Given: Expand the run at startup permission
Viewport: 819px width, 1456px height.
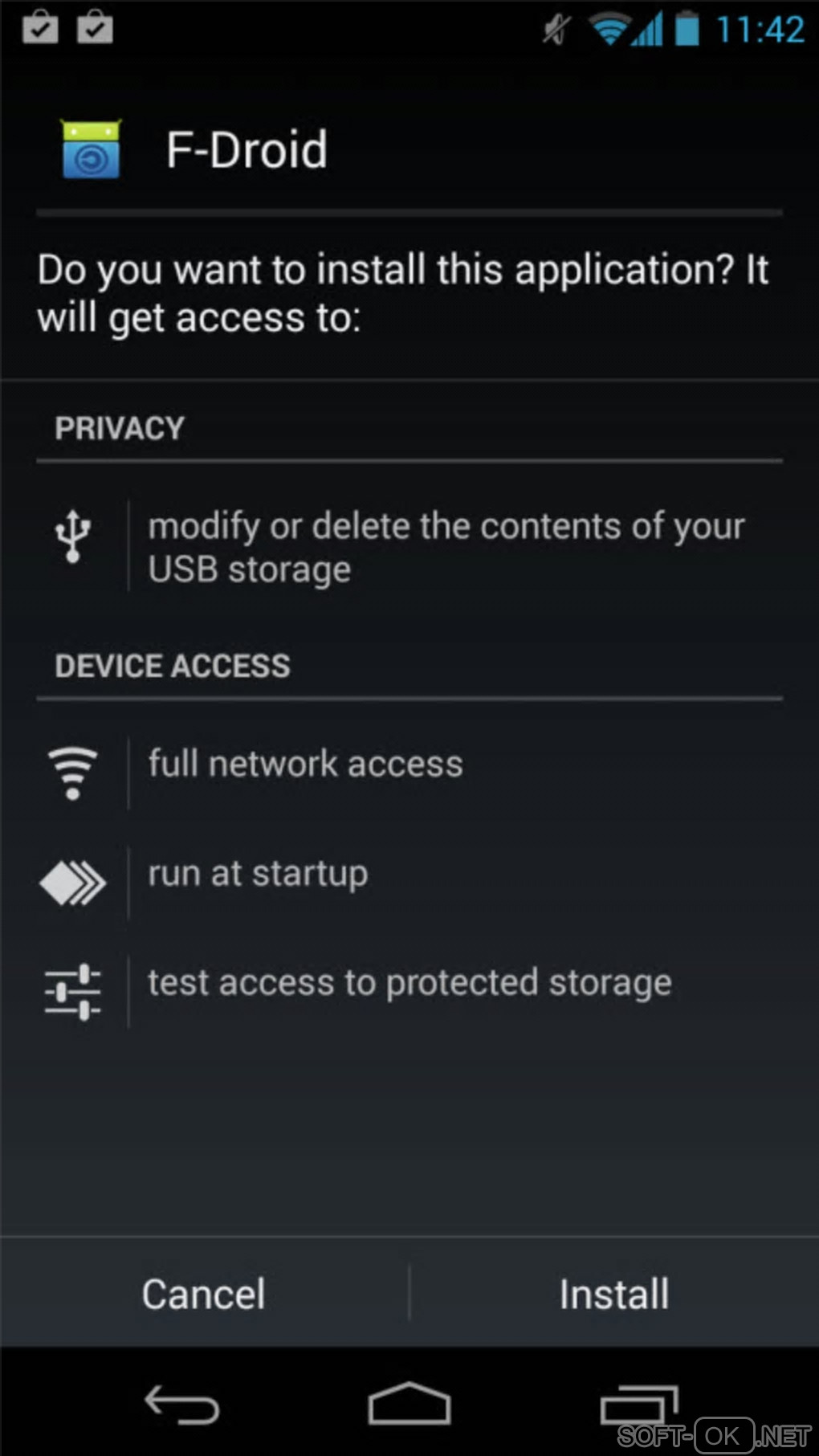Looking at the screenshot, I should click(x=258, y=873).
